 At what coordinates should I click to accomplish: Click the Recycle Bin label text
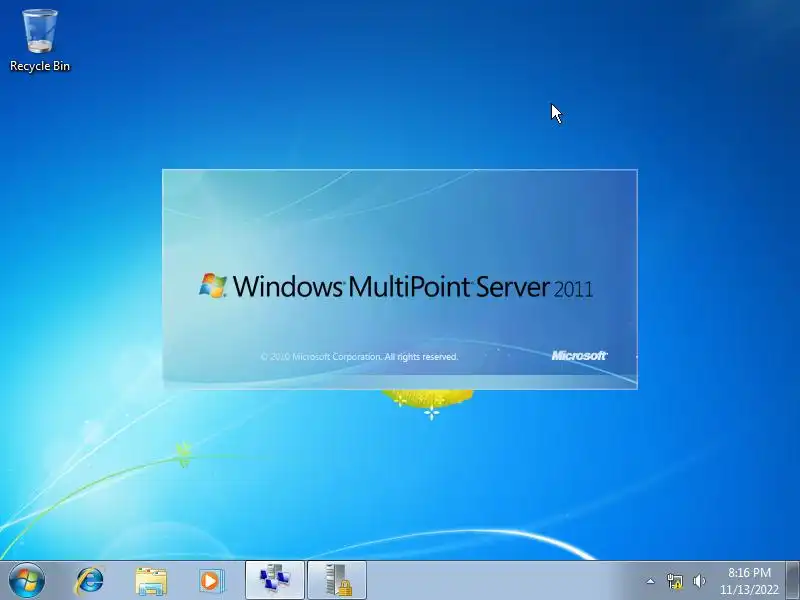40,66
